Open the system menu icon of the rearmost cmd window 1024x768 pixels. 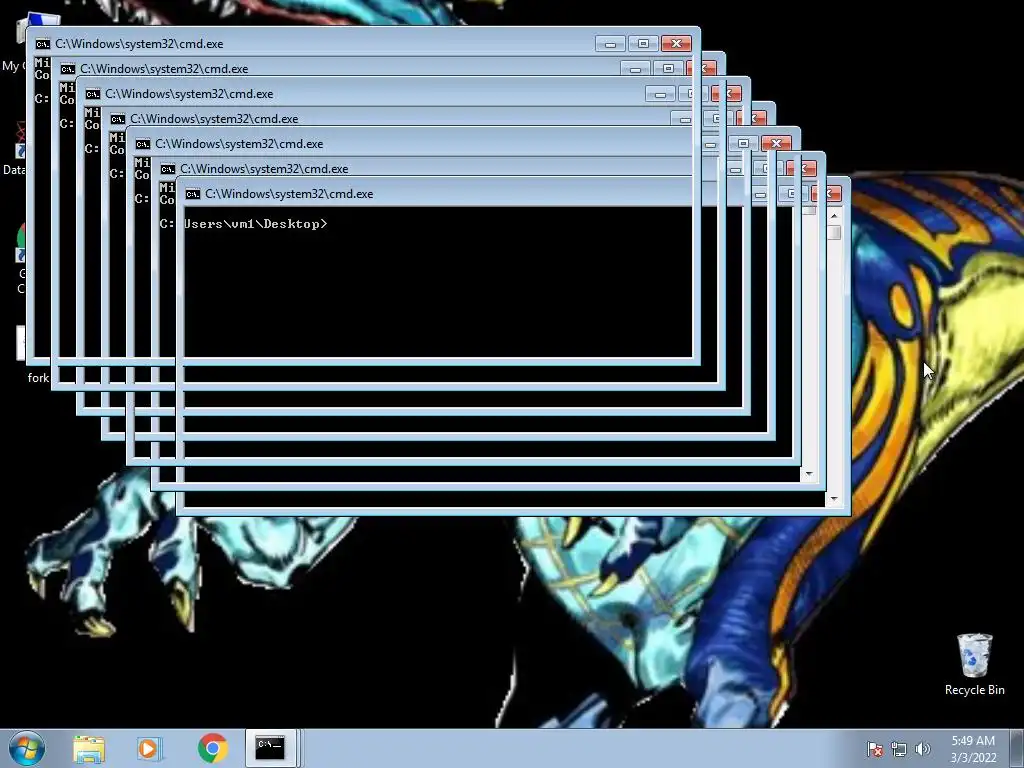click(x=43, y=44)
